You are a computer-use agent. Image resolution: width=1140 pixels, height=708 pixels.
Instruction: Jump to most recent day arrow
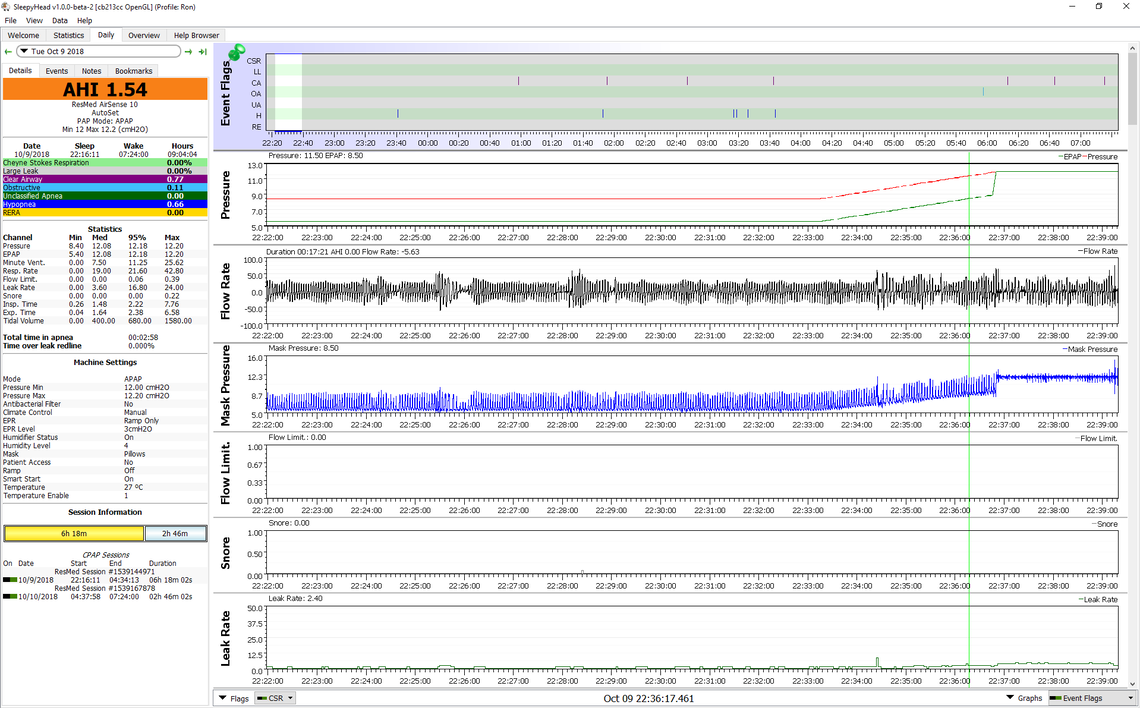(x=202, y=51)
